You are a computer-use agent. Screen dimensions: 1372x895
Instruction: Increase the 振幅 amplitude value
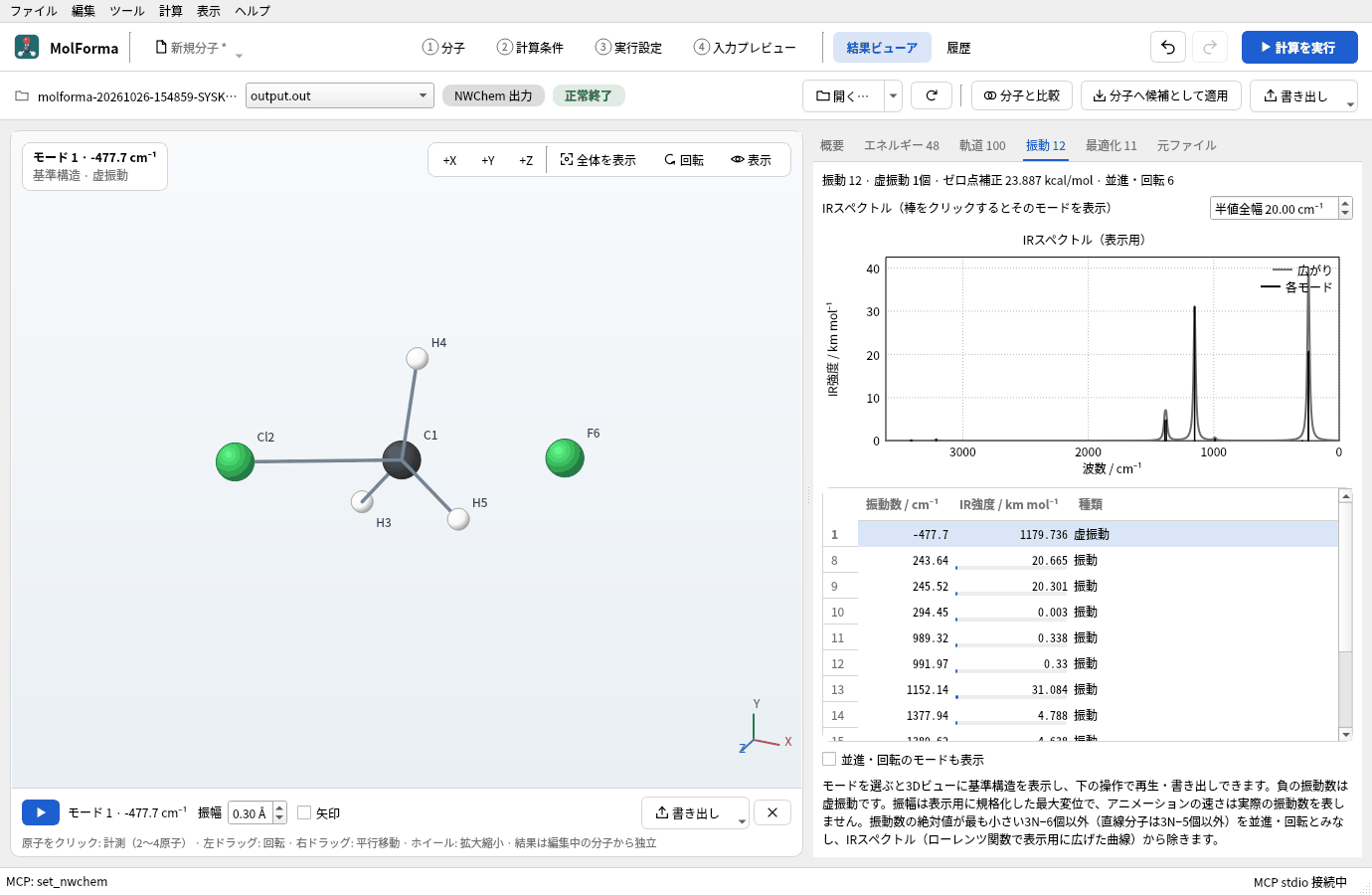click(x=279, y=807)
